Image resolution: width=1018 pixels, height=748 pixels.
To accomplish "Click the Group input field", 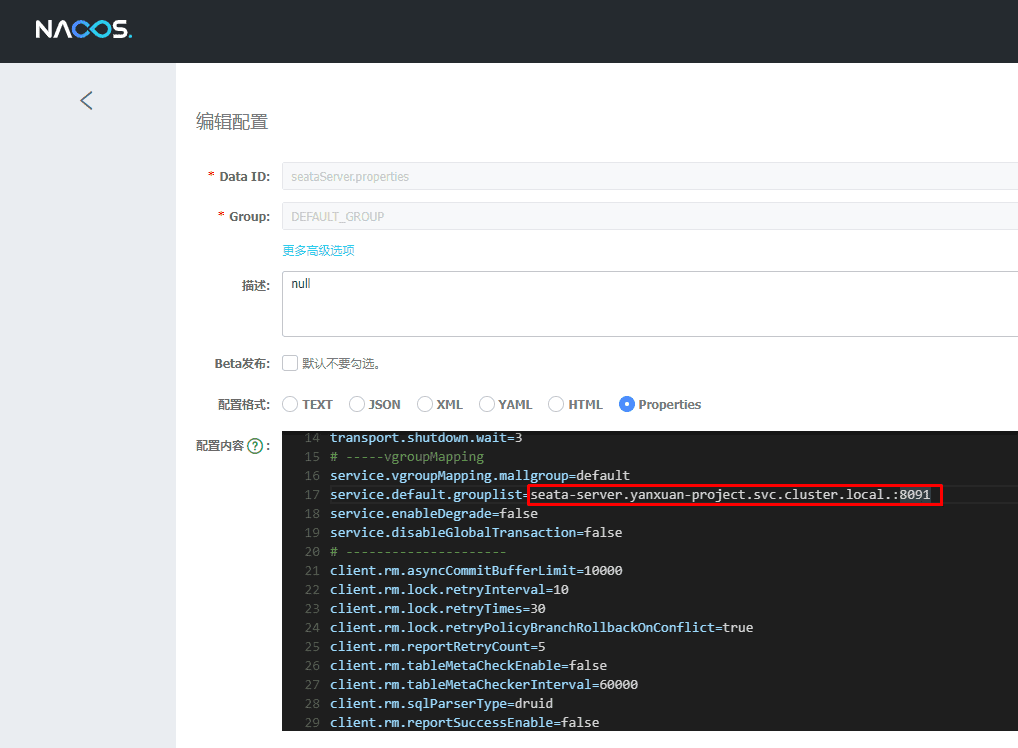I will (650, 216).
